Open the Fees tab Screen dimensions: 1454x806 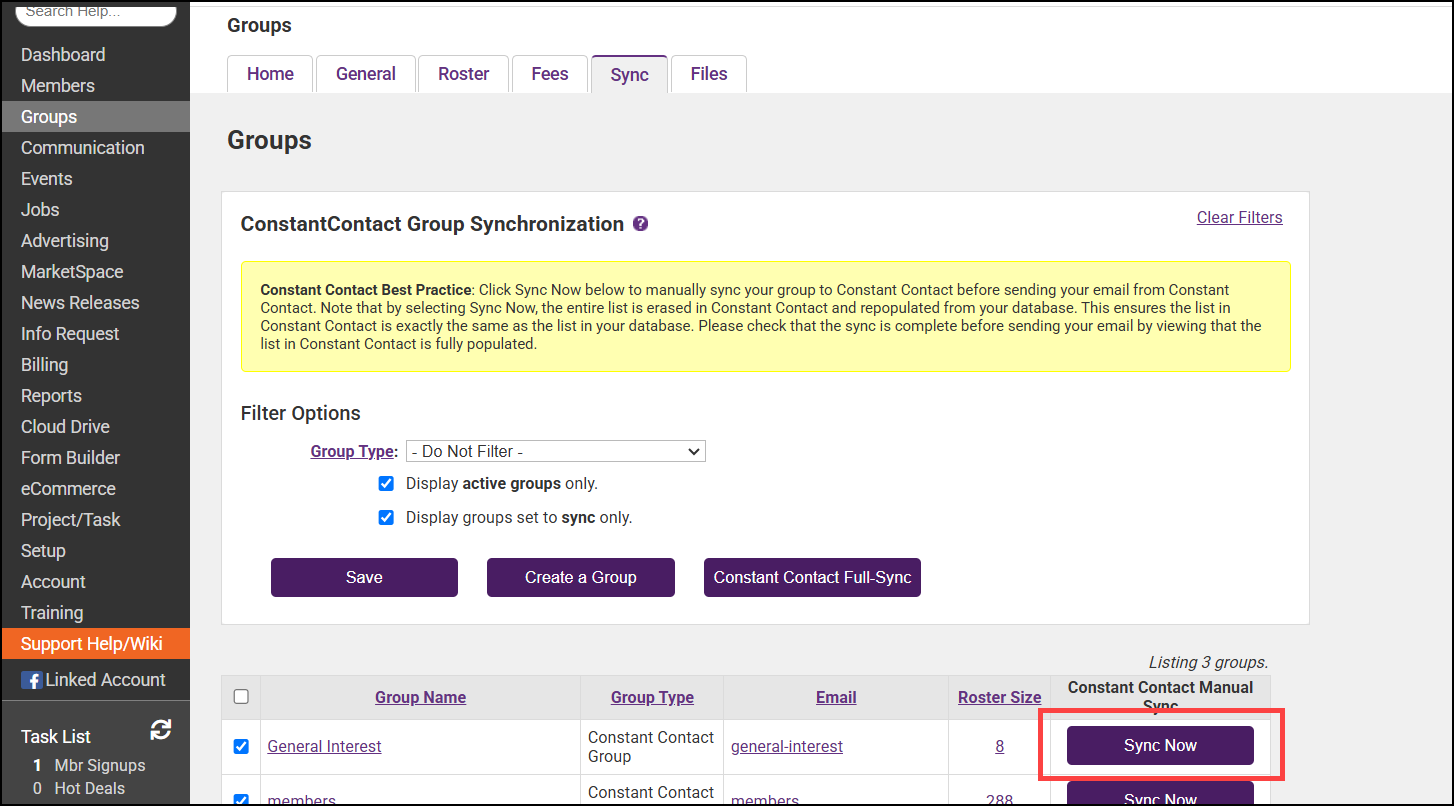click(550, 74)
